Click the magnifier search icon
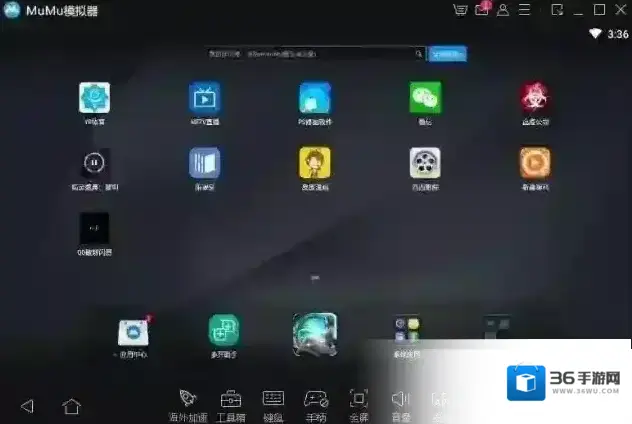632x424 pixels. 419,54
